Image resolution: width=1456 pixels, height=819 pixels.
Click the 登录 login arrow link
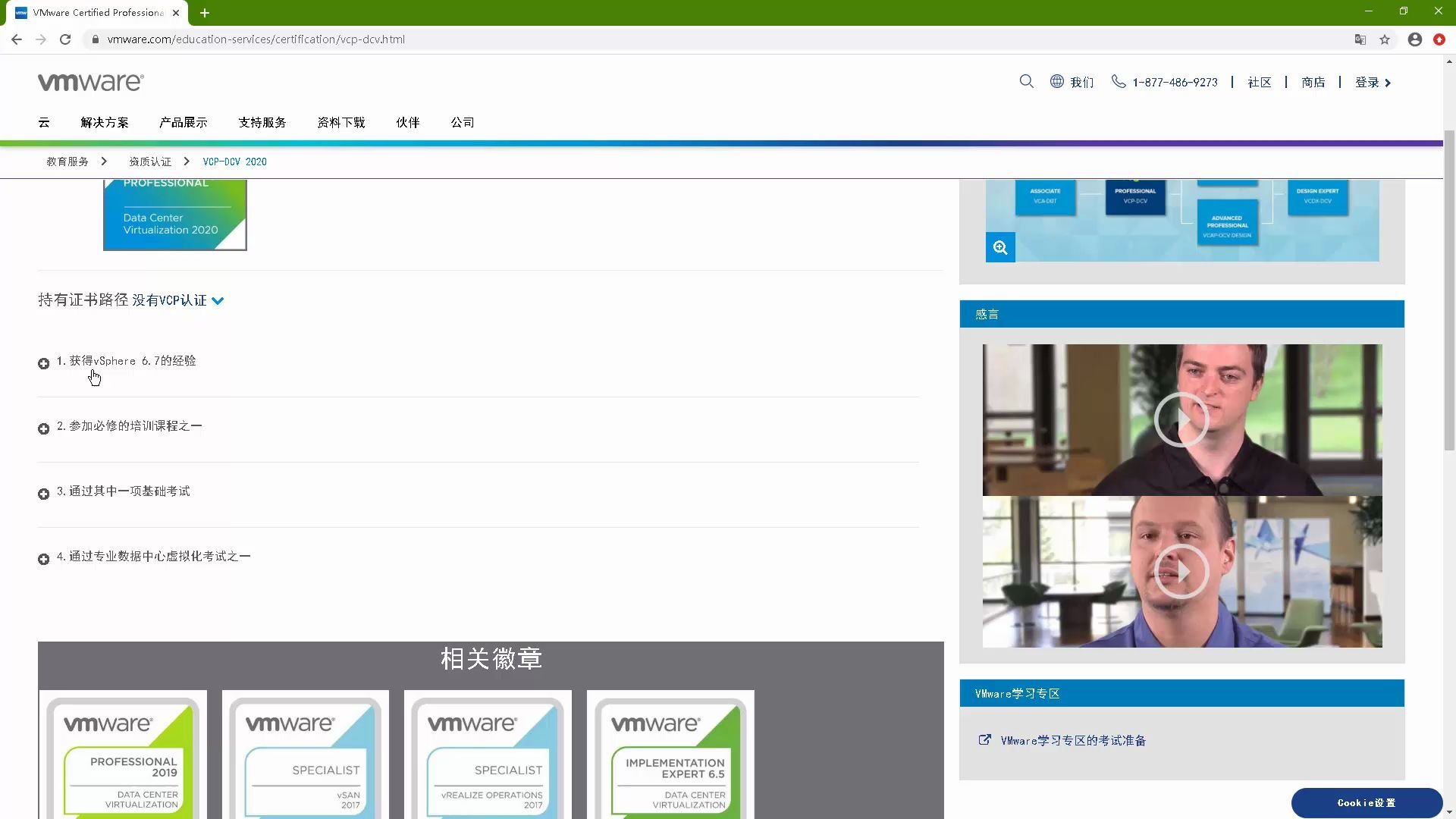click(x=1373, y=82)
